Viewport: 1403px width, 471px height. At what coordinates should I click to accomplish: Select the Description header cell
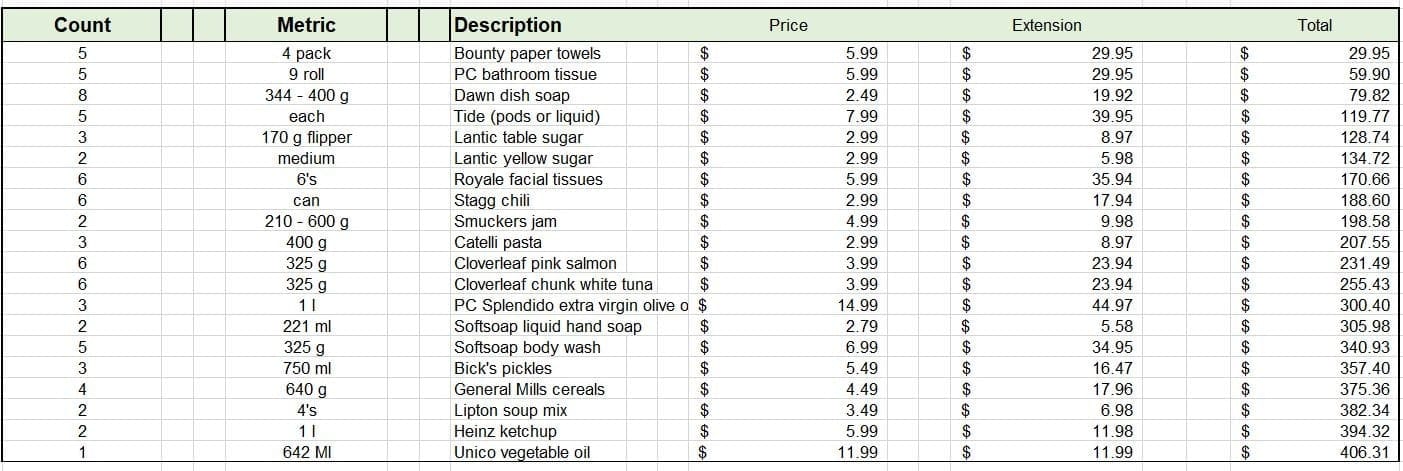(508, 25)
